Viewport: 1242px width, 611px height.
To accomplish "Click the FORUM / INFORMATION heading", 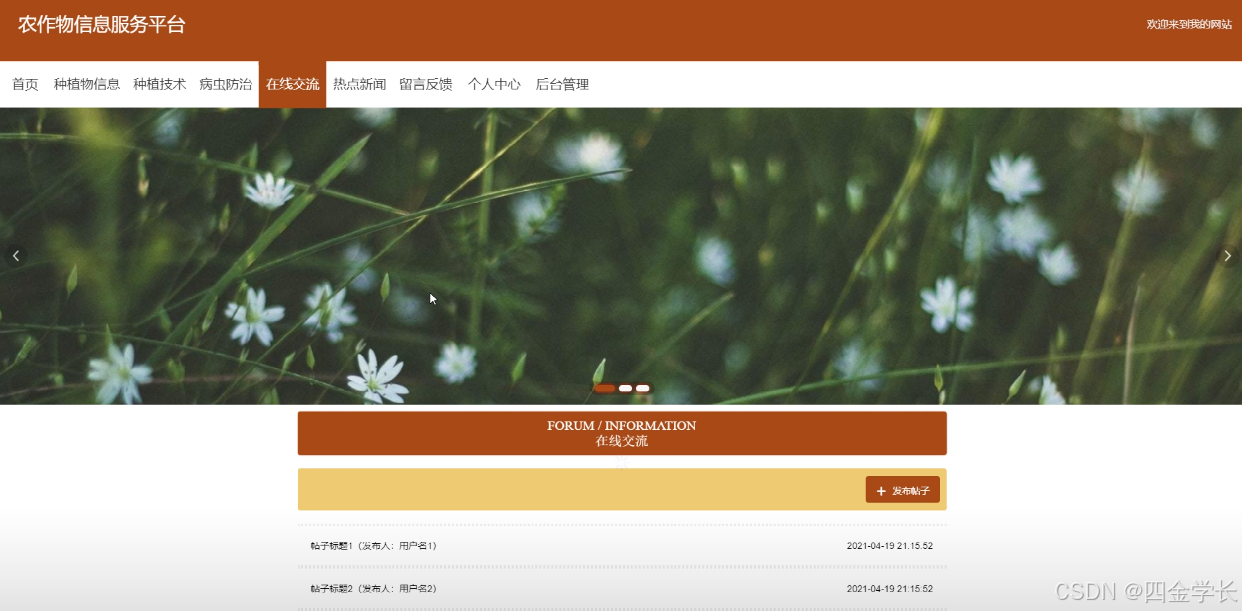I will [x=622, y=426].
